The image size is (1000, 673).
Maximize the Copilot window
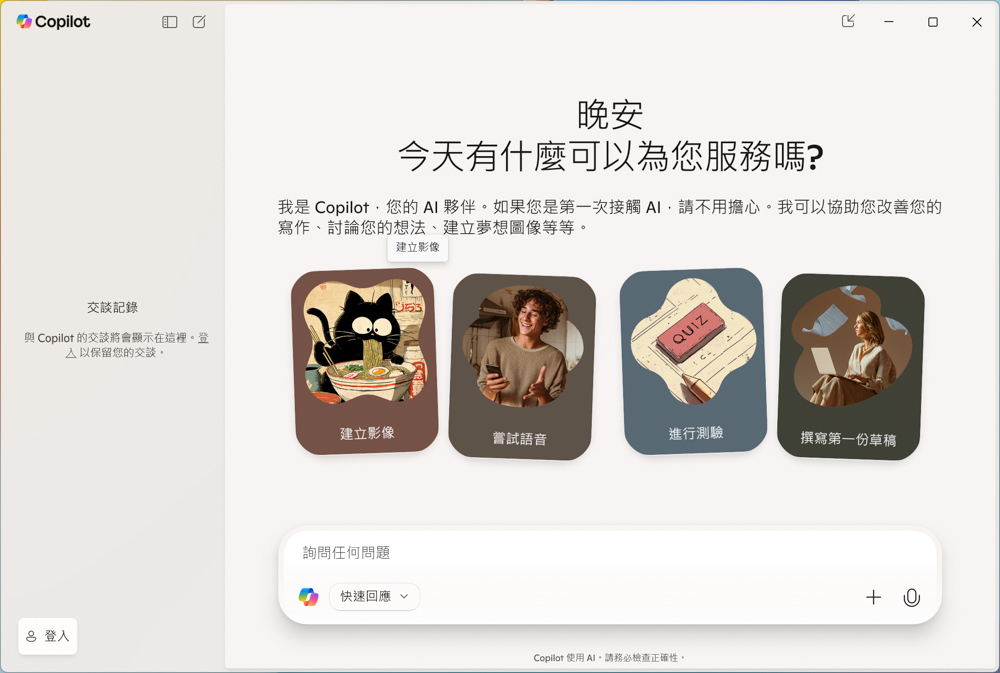932,22
